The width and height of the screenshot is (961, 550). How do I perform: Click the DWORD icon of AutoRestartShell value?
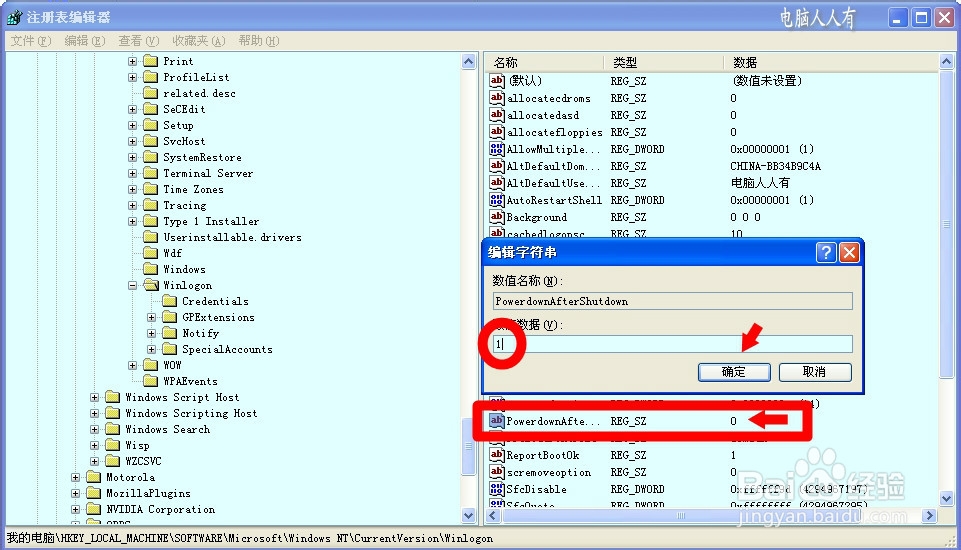pyautogui.click(x=496, y=199)
